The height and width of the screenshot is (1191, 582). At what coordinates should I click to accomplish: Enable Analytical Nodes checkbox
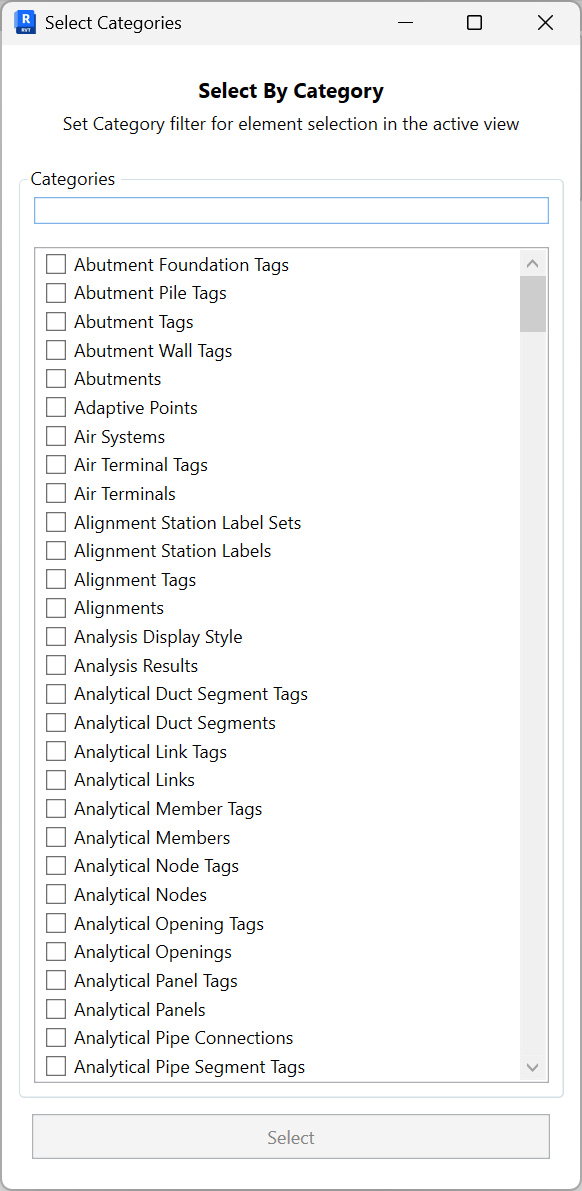tap(56, 894)
